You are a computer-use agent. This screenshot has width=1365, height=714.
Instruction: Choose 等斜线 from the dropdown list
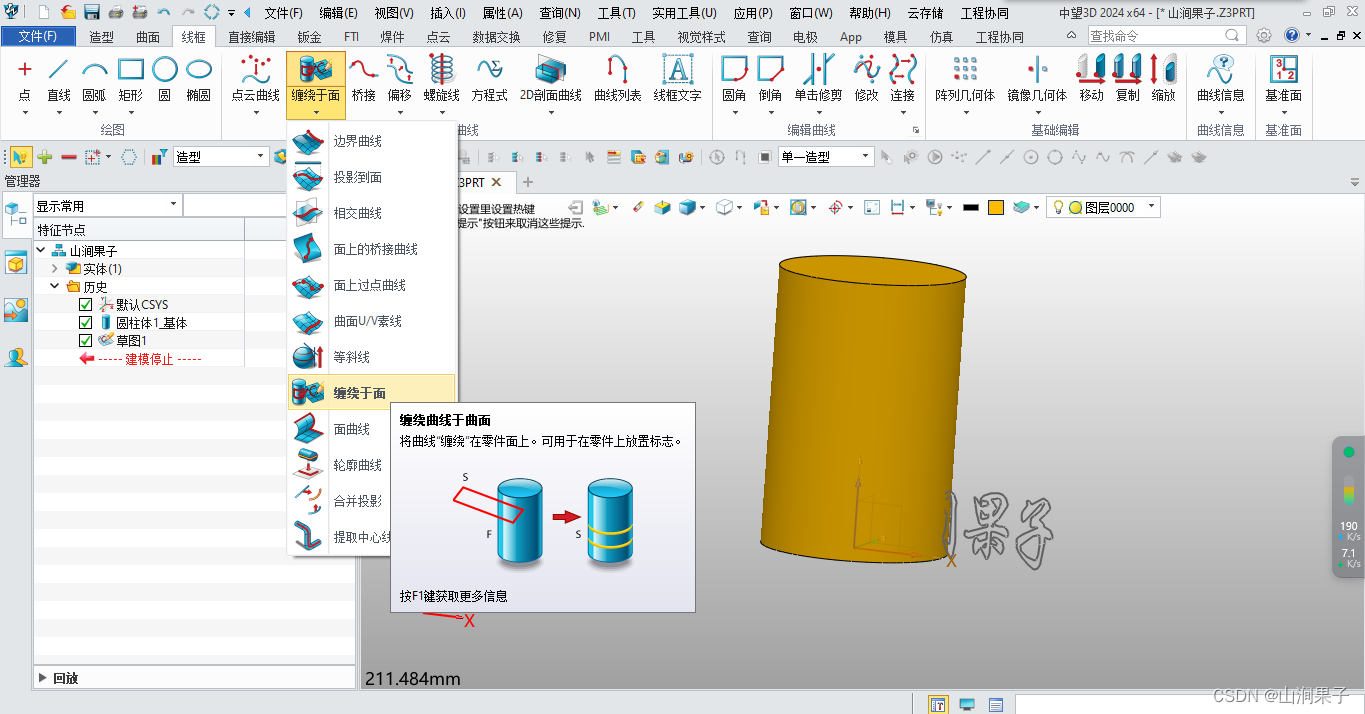tap(371, 357)
